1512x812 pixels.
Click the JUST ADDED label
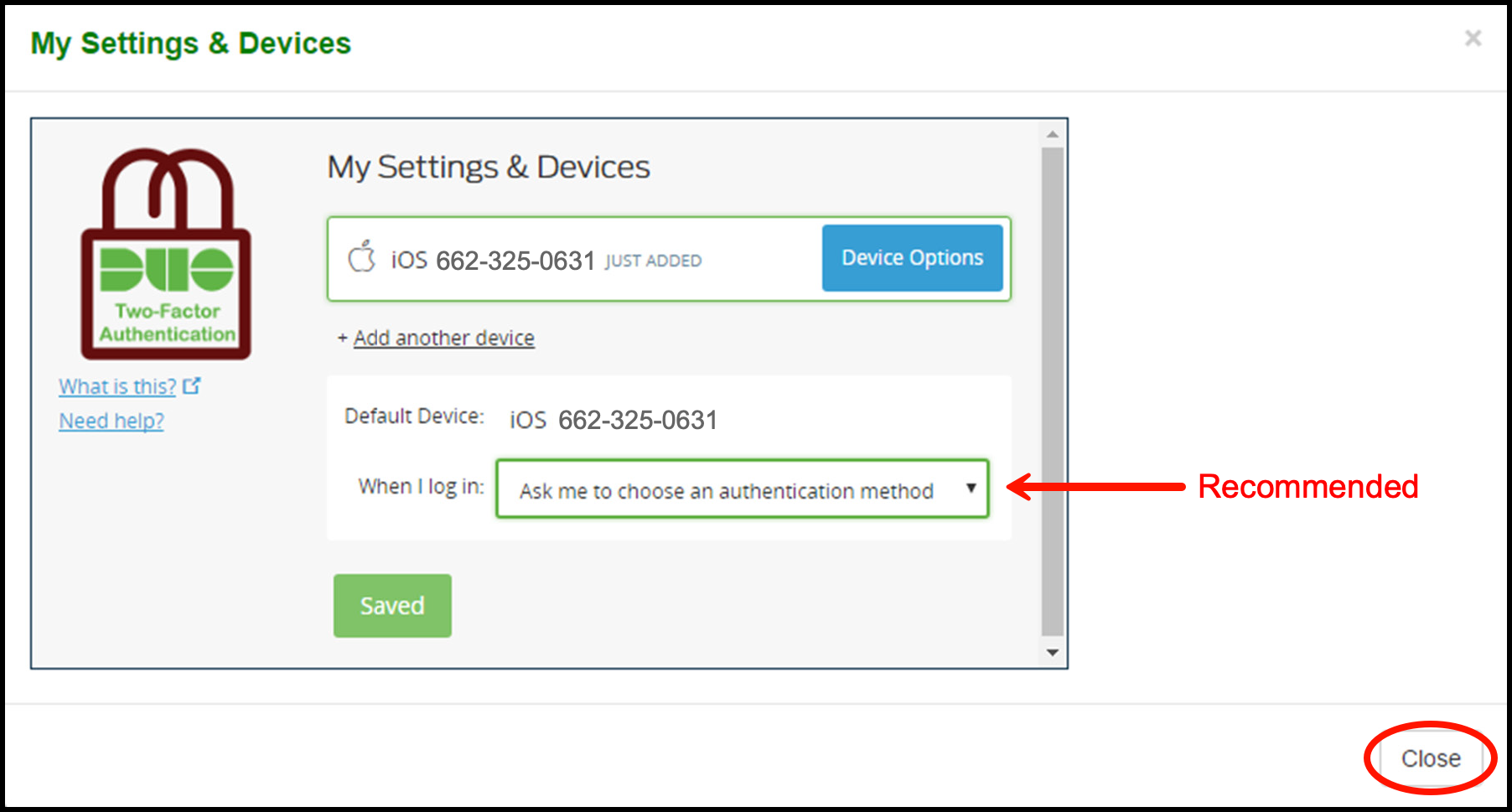click(654, 261)
